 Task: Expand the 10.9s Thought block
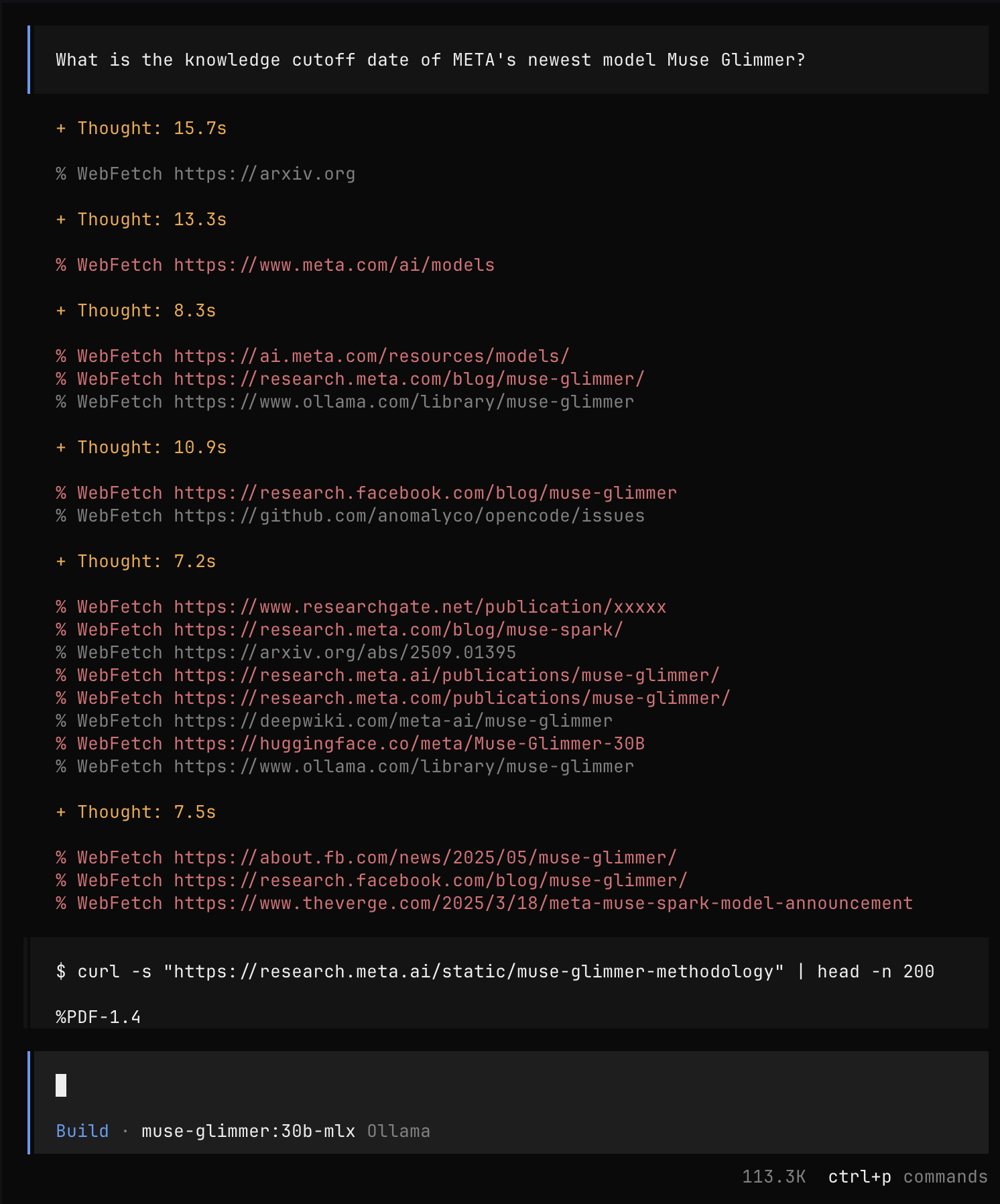coord(141,447)
